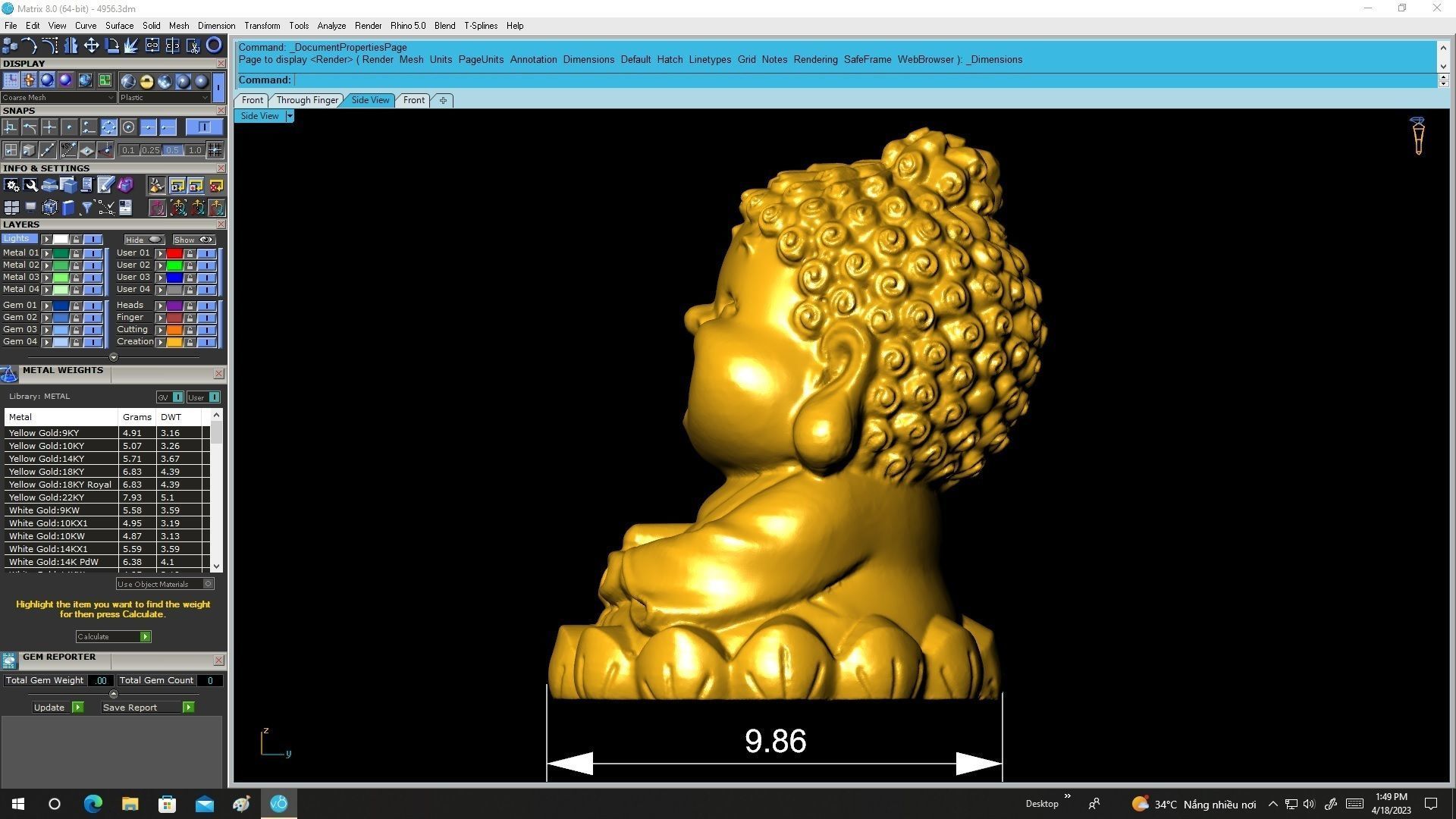Click the blue ring icon in top toolbar
Image resolution: width=1456 pixels, height=819 pixels.
click(x=214, y=45)
